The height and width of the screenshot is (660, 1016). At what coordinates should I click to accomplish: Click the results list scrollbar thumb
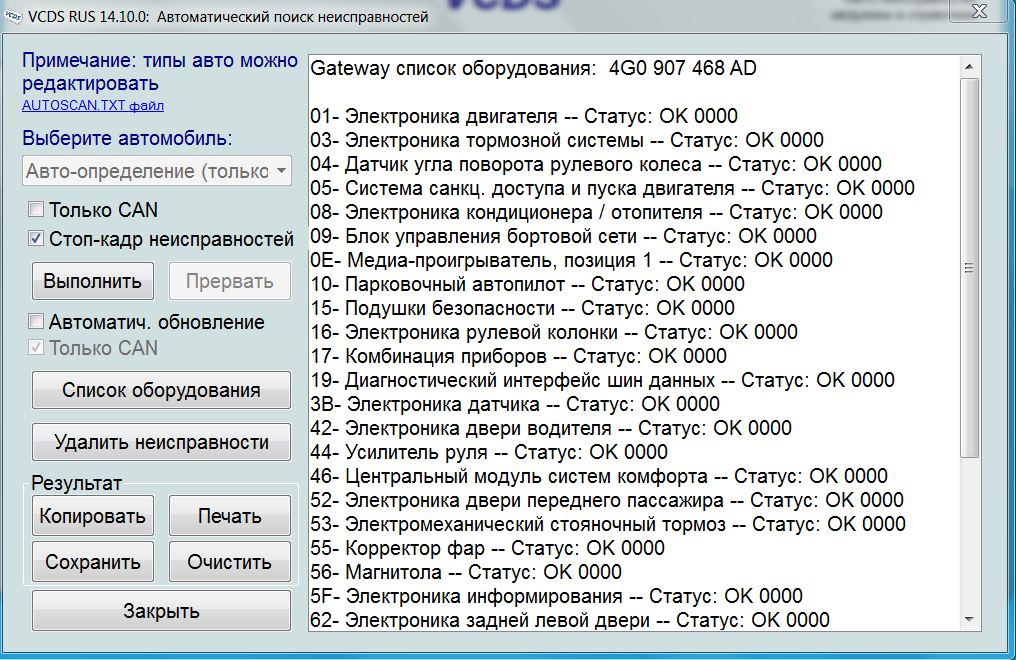point(968,267)
